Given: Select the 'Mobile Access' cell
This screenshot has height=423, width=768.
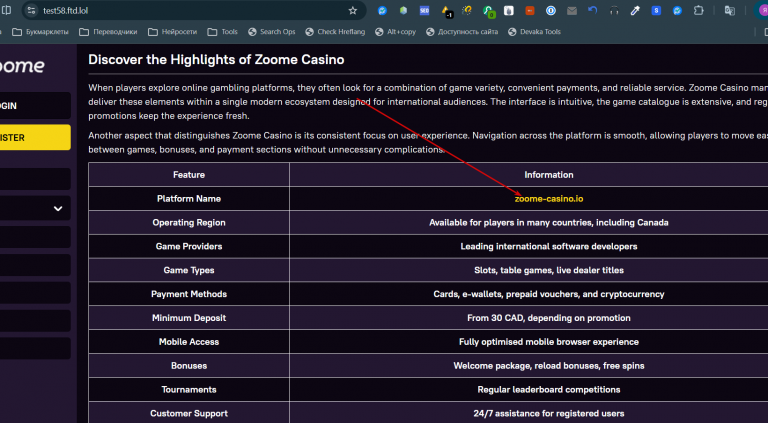Looking at the screenshot, I should (189, 342).
